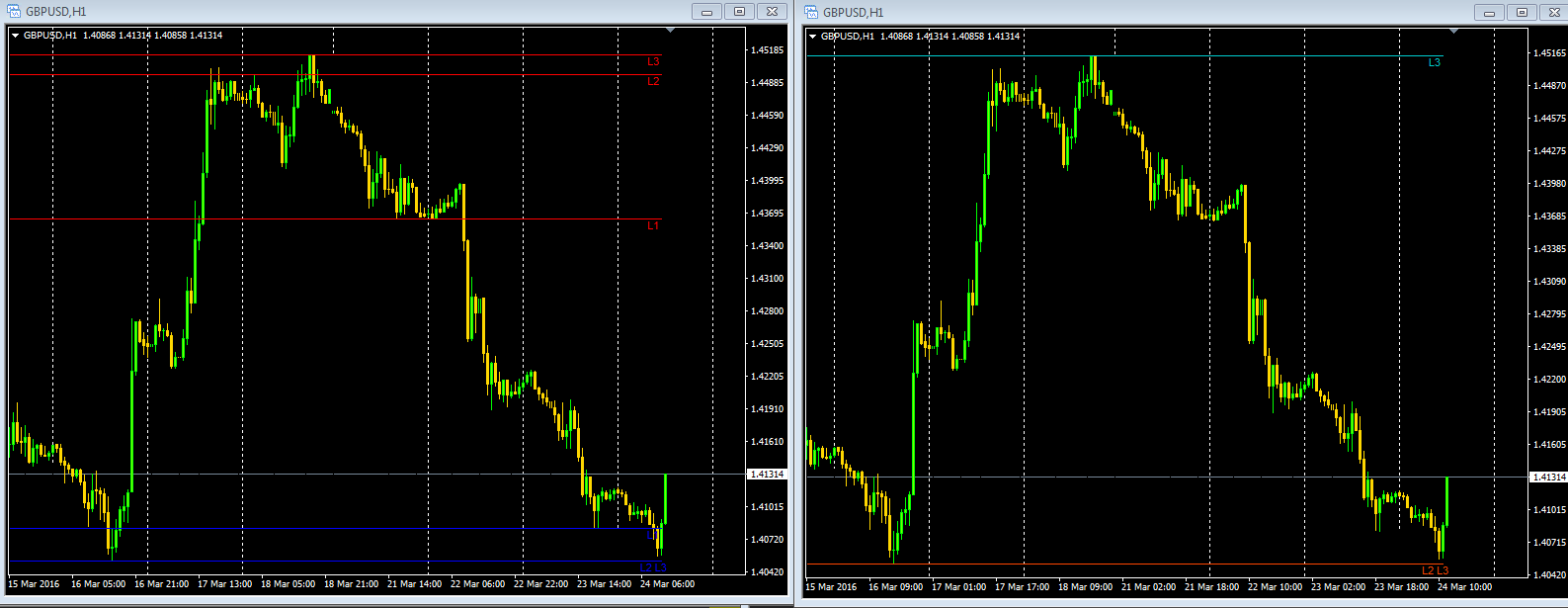Close the left GBPUSD,H1 window
This screenshot has width=1568, height=608.
[771, 12]
